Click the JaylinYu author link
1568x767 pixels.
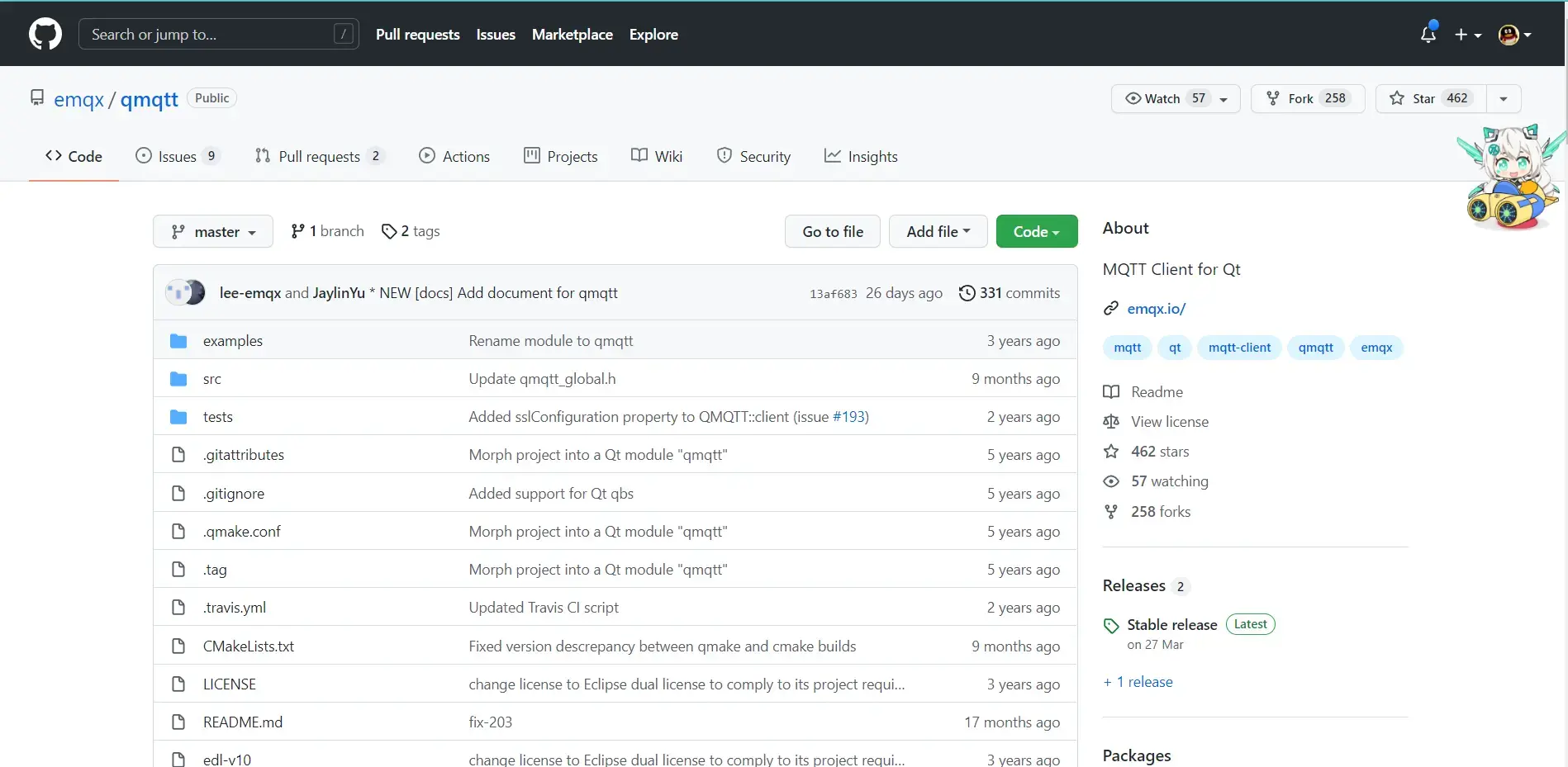point(339,293)
